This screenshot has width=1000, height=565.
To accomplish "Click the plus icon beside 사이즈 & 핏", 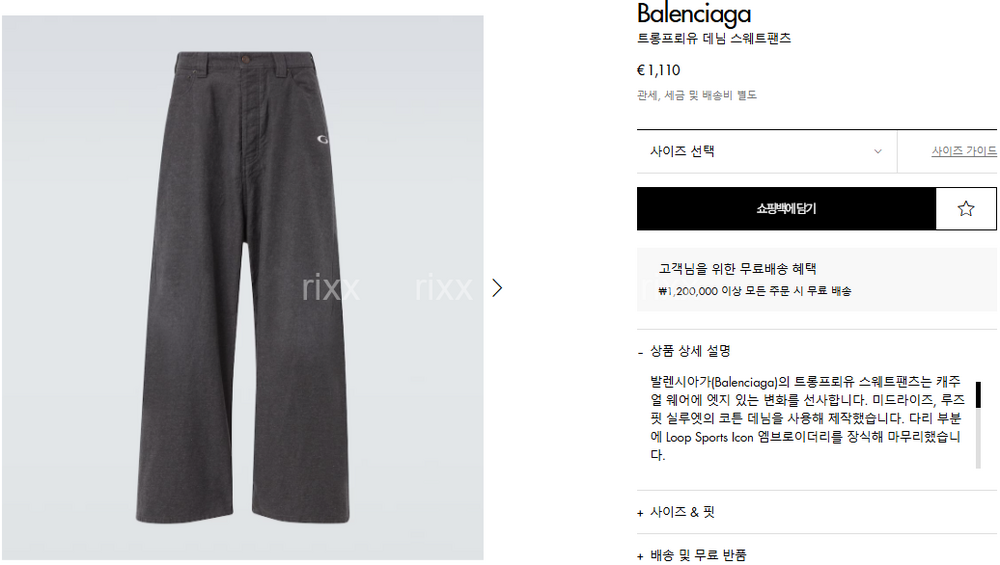I will (x=640, y=513).
